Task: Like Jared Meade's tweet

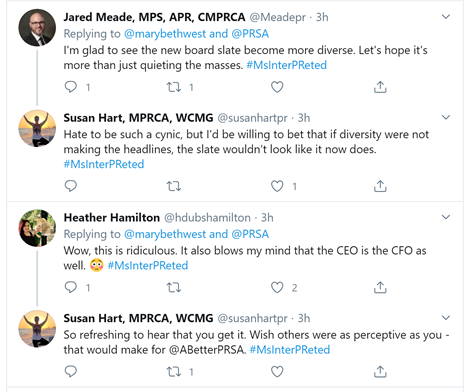Action: [x=277, y=87]
